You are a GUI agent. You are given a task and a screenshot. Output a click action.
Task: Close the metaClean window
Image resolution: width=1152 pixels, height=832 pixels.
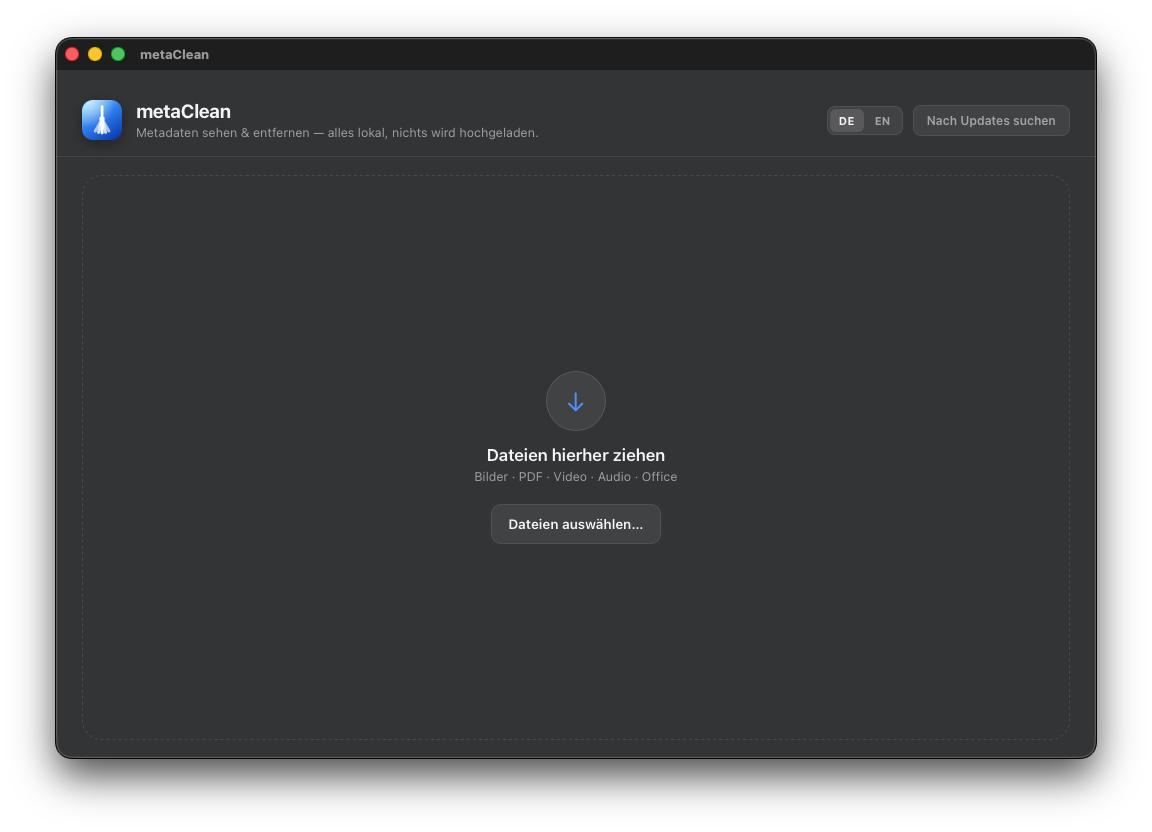72,54
